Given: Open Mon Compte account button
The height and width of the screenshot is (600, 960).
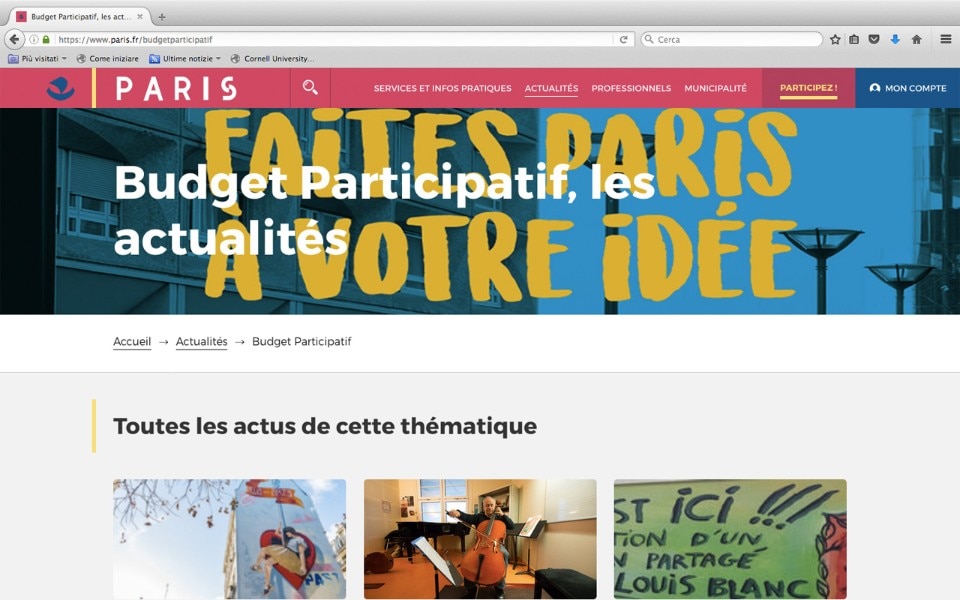Looking at the screenshot, I should (x=907, y=88).
